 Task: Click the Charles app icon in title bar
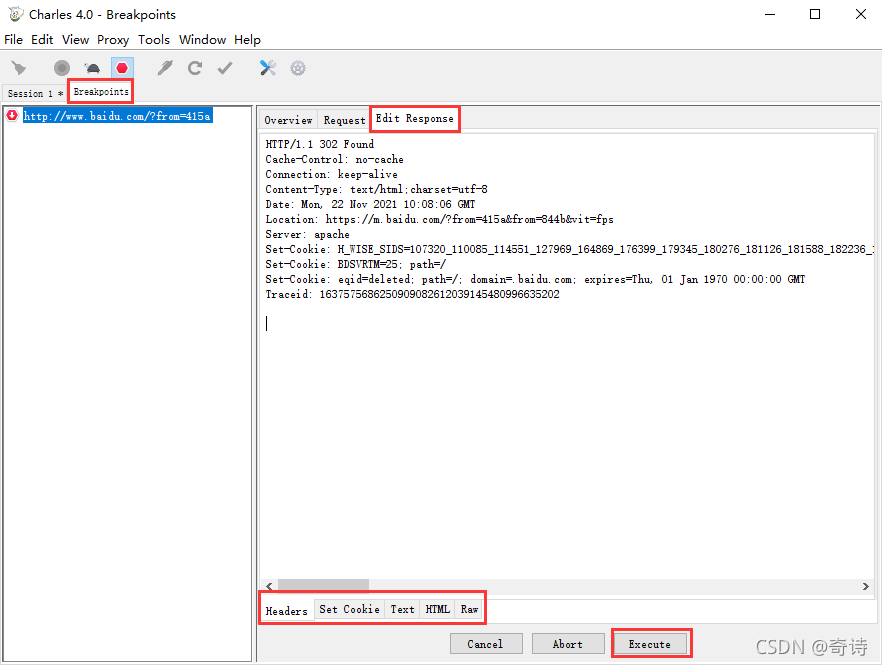pyautogui.click(x=16, y=14)
